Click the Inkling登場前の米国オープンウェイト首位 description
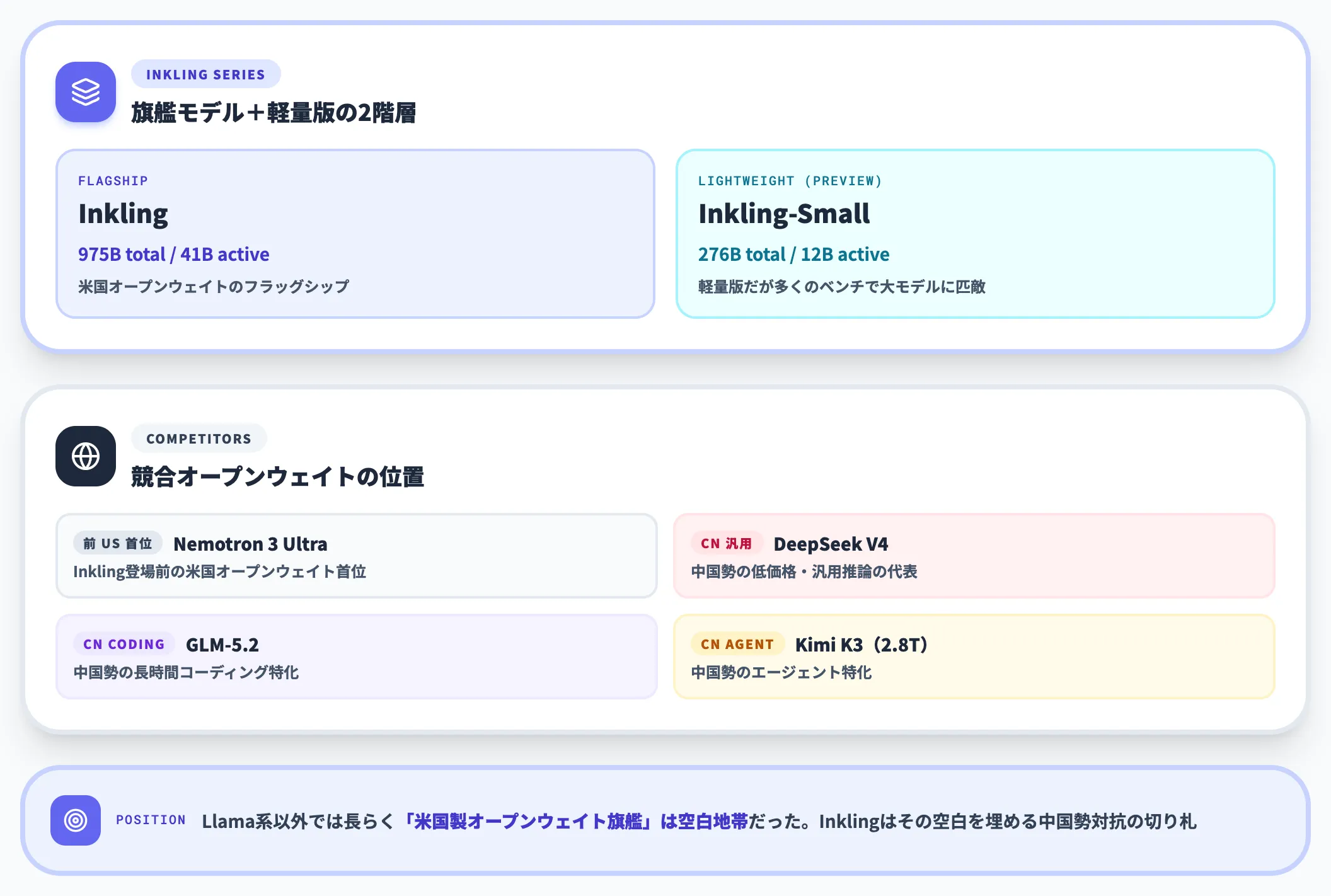This screenshot has width=1331, height=896. point(220,571)
